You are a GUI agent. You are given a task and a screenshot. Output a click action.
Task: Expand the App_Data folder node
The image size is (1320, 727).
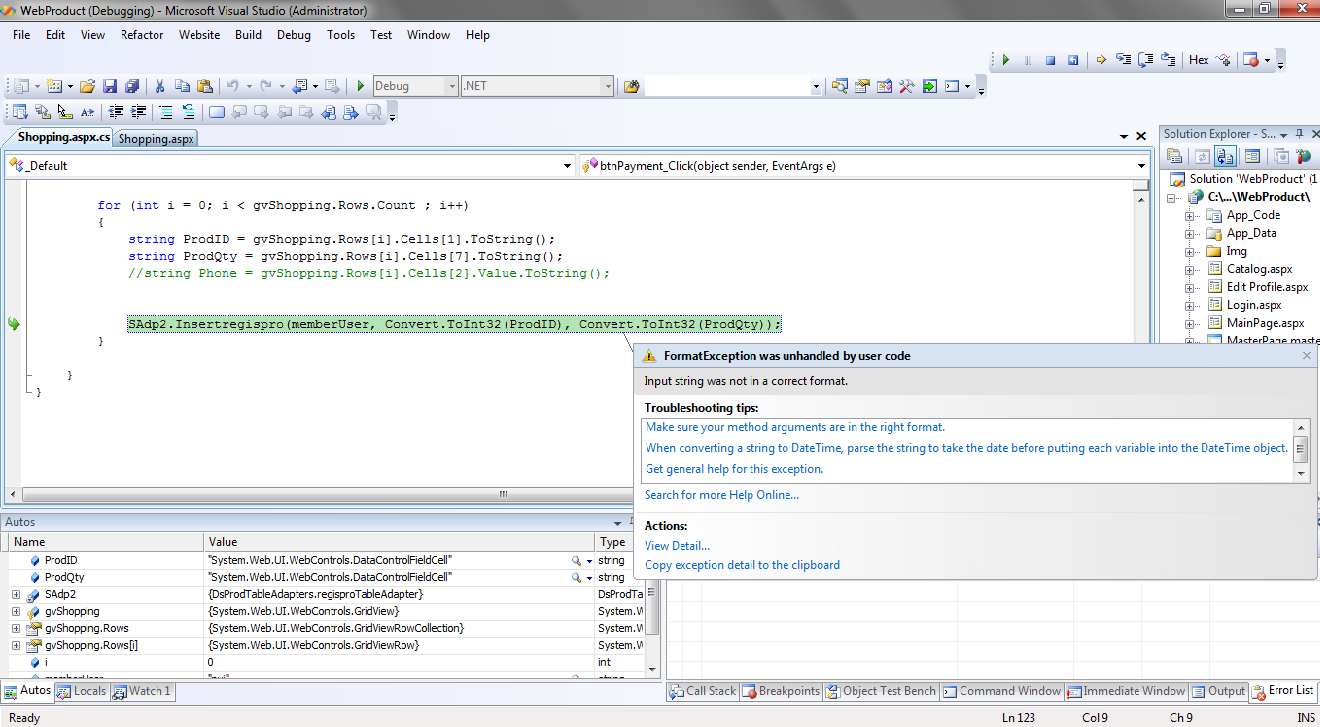click(1190, 234)
